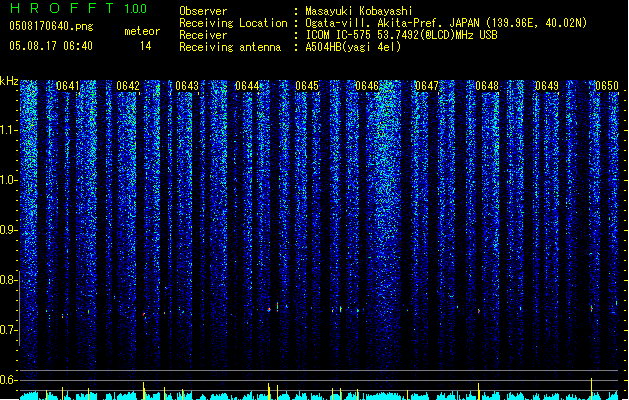
Task: Click the 0644 time marker
Action: pos(247,86)
